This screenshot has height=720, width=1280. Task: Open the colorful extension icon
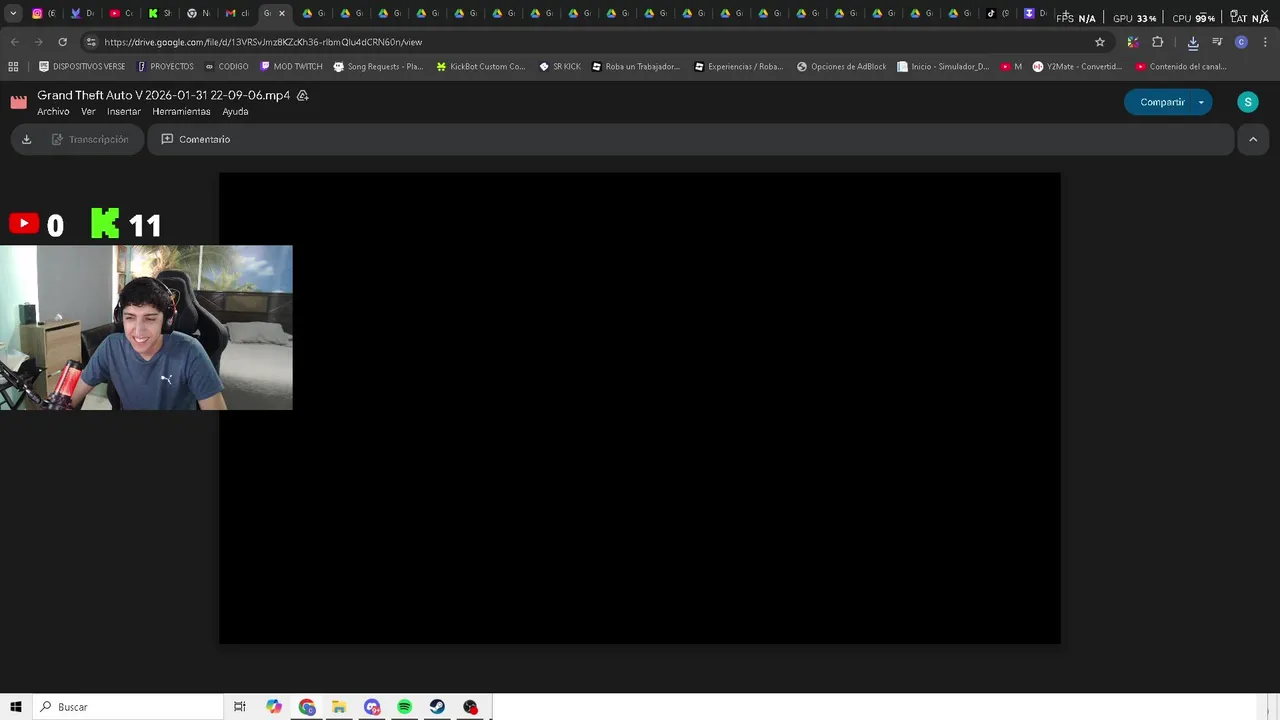(x=1133, y=42)
